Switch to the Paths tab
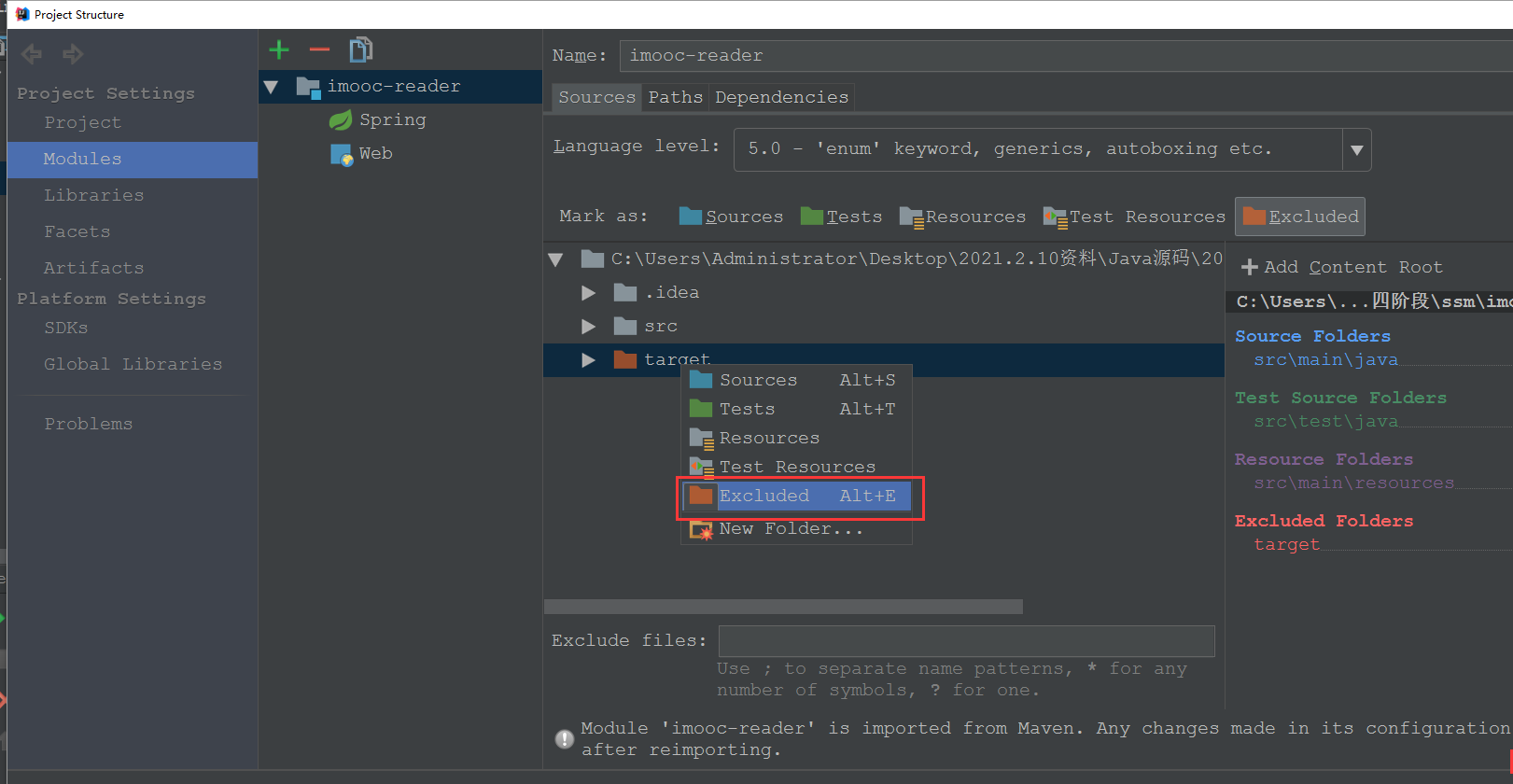Screen dimensions: 1513x784 pos(676,97)
